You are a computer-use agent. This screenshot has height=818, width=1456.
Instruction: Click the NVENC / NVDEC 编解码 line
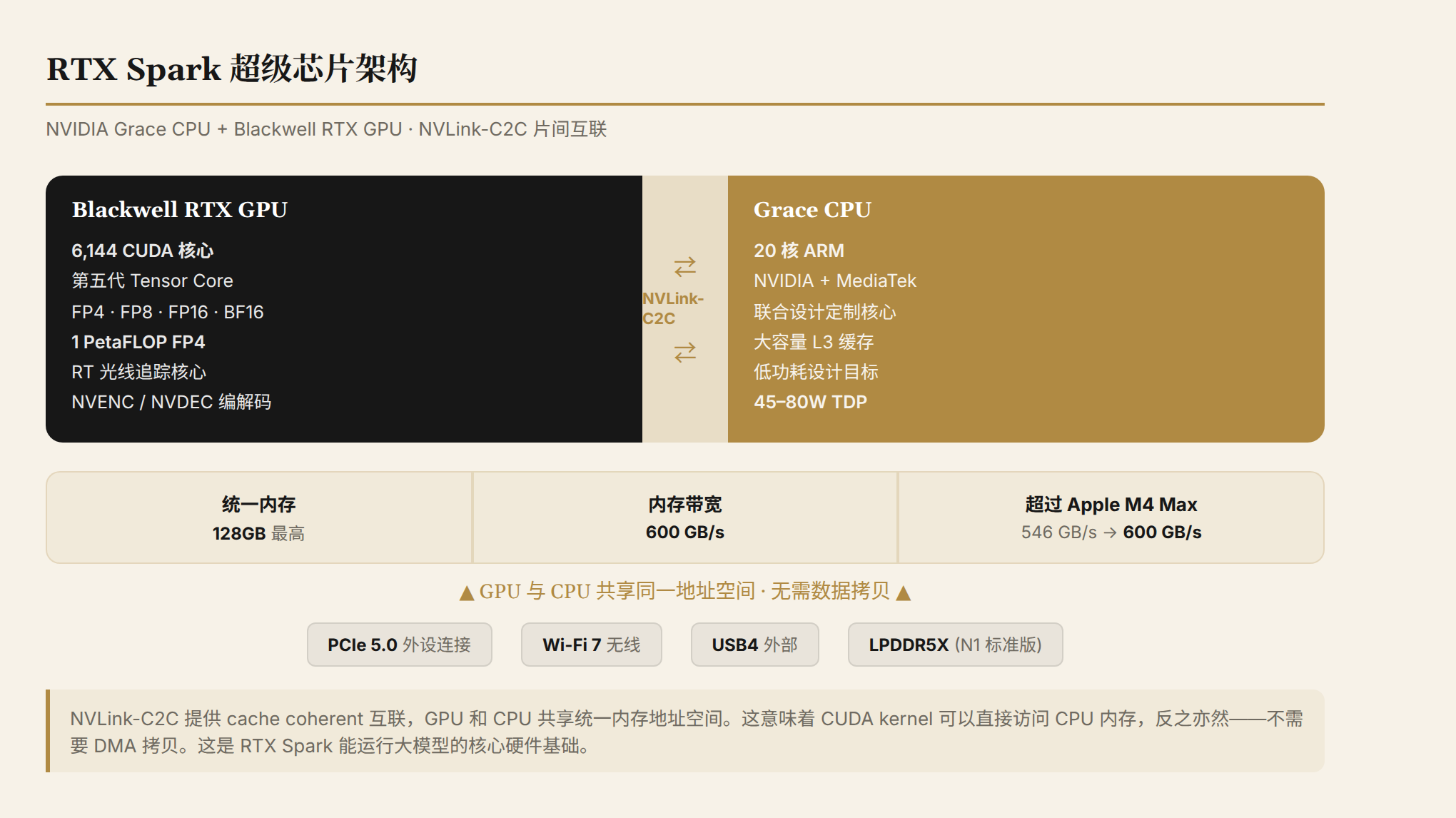(x=171, y=402)
